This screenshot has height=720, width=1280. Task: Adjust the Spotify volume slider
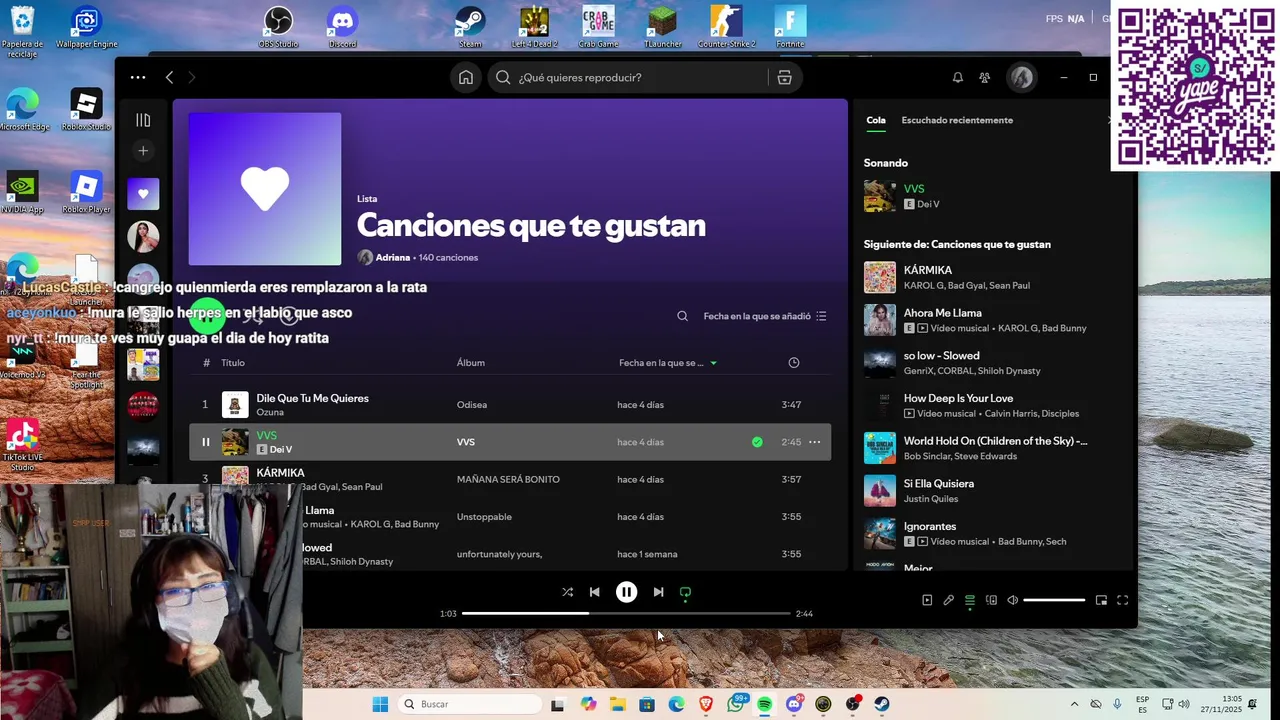1054,600
